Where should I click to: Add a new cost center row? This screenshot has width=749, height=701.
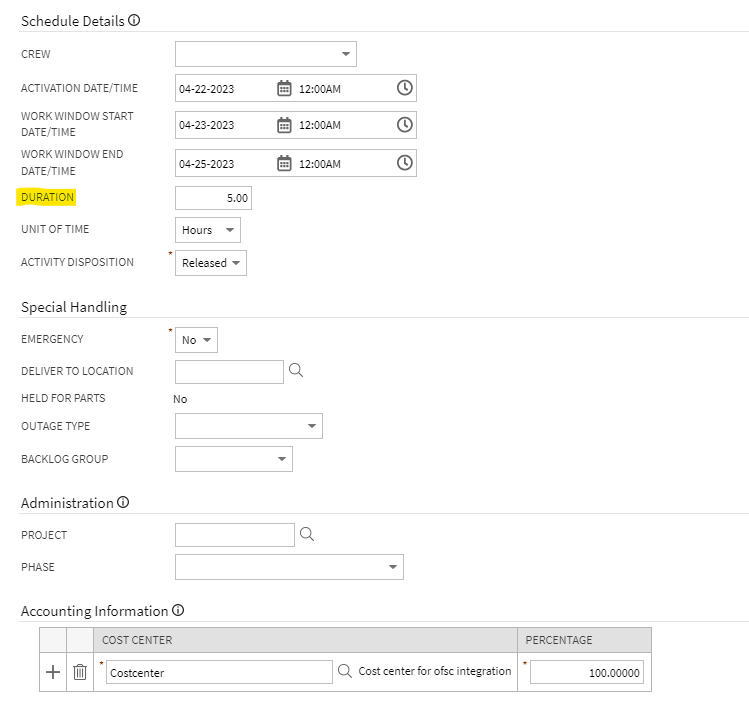point(53,672)
